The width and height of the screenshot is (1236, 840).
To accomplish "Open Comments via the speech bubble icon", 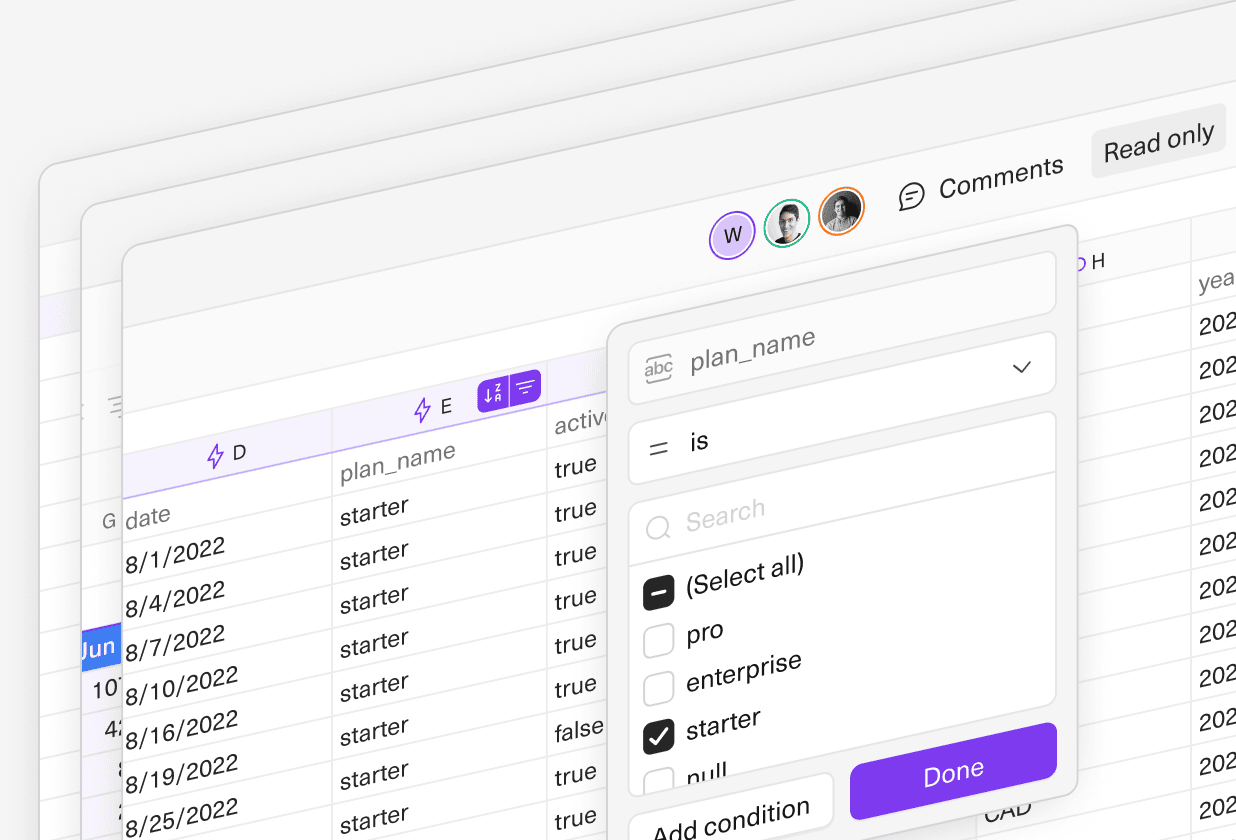I will [x=911, y=196].
